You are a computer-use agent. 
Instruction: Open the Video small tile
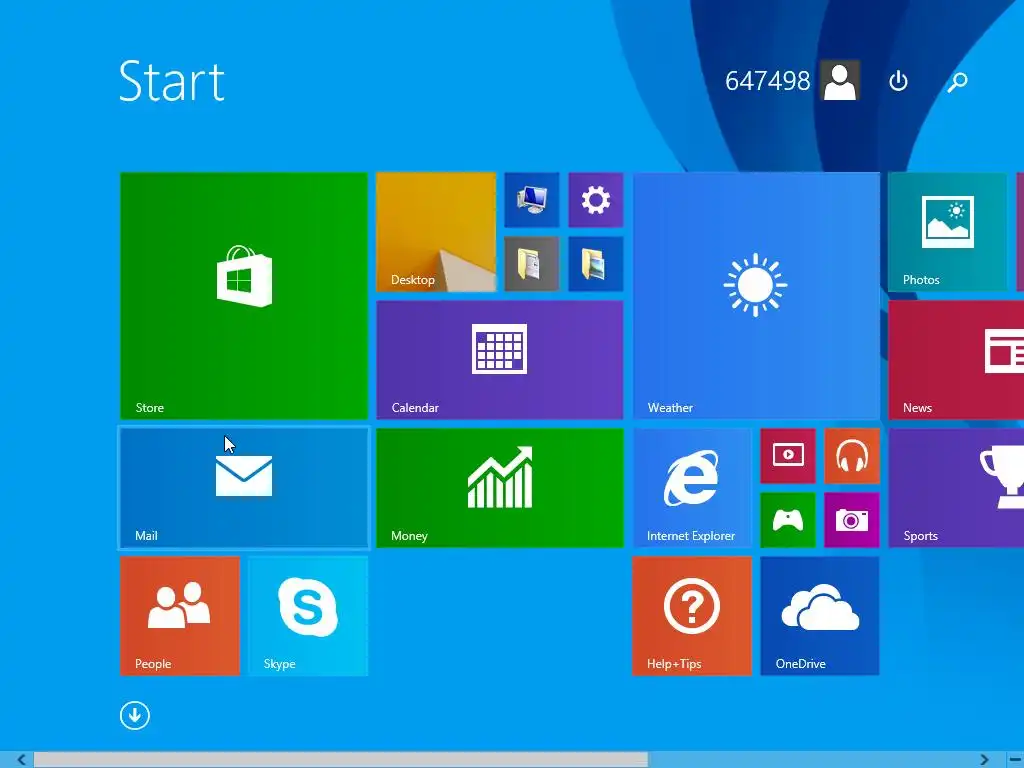tap(788, 455)
